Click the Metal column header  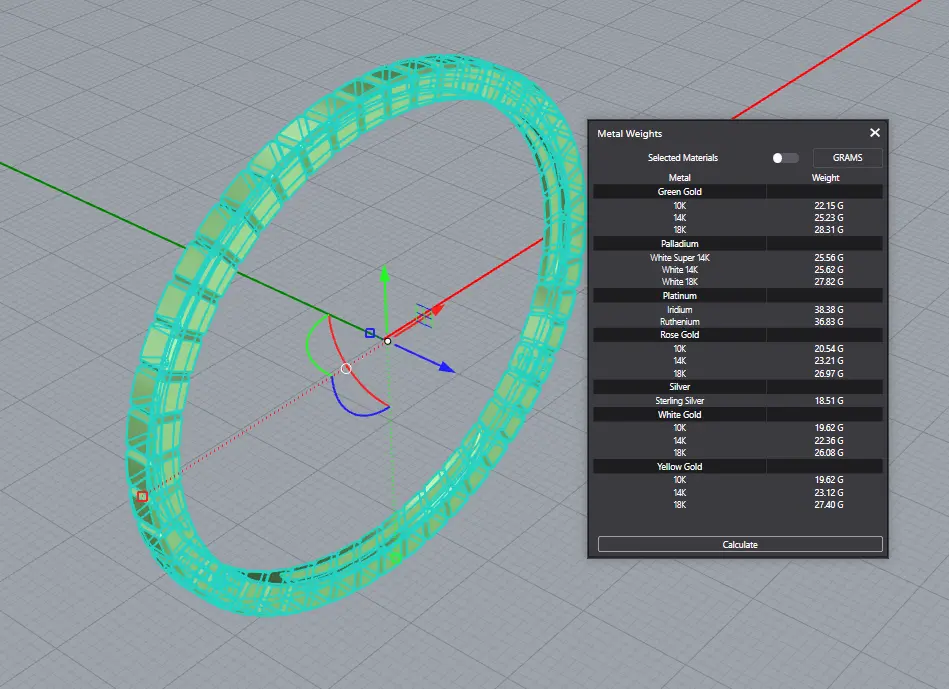[679, 178]
